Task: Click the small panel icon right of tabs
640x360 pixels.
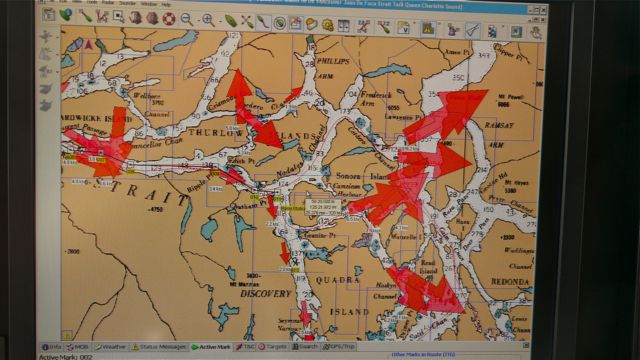Action: click(x=526, y=346)
